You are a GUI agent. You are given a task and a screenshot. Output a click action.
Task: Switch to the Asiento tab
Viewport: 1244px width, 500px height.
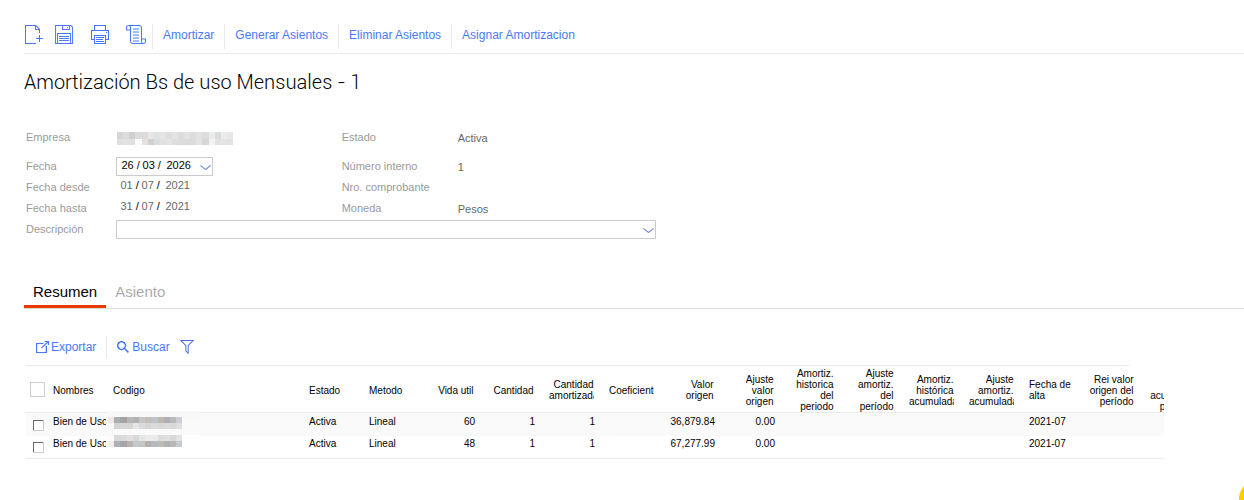[140, 292]
